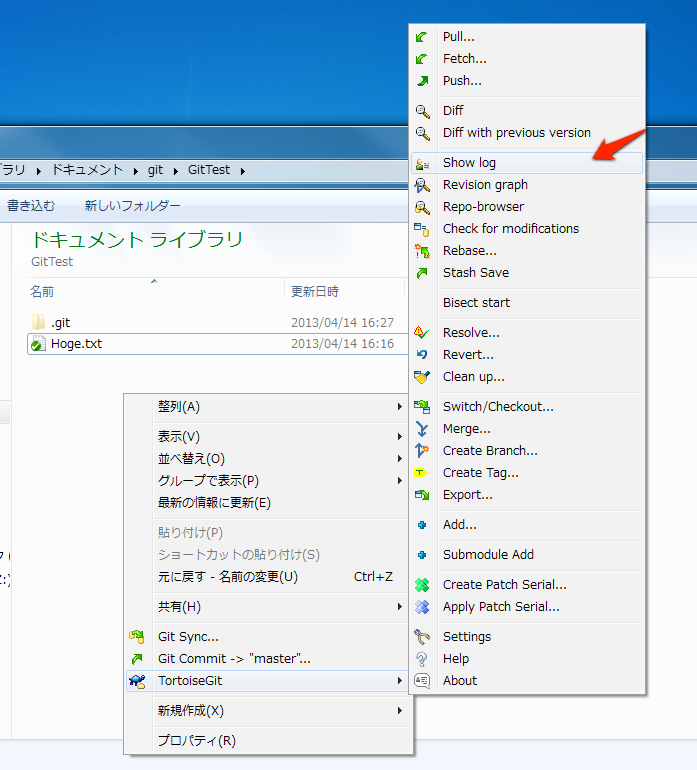Open breadcrumb arrow after ドキュメント

point(136,171)
